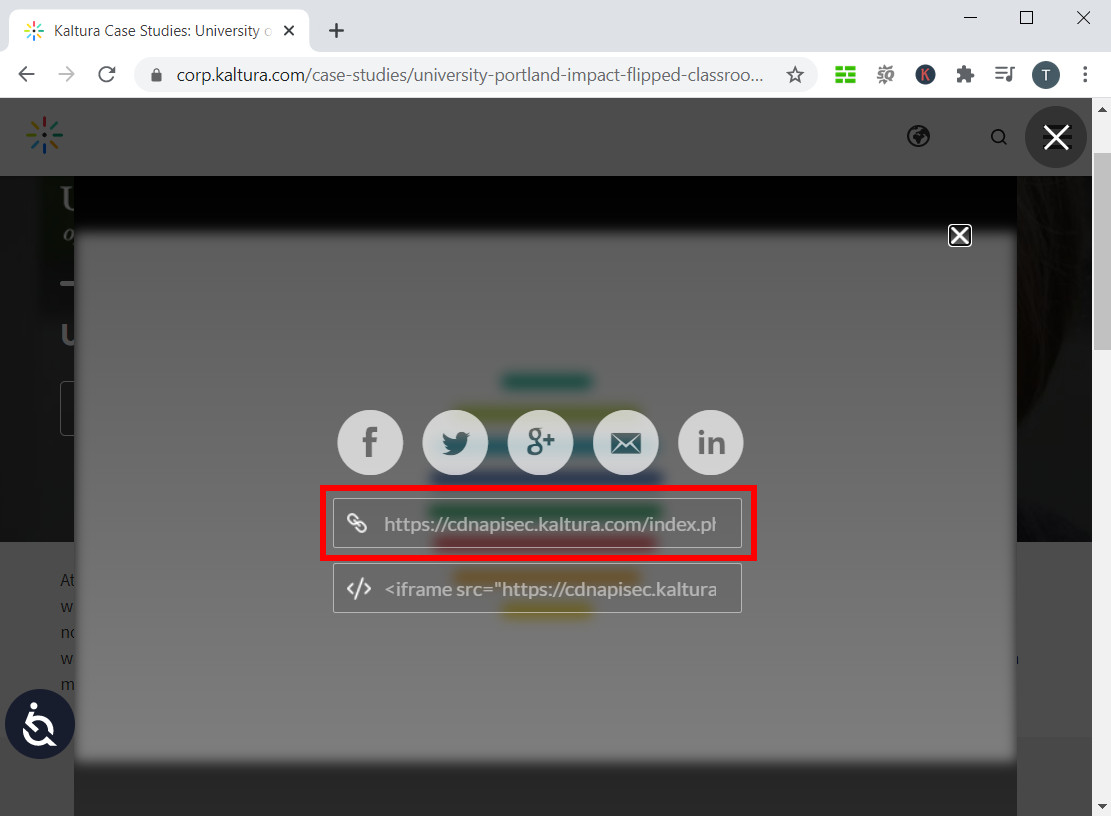Click the Kaltura logo in site header
Viewport: 1111px width, 816px height.
point(45,135)
